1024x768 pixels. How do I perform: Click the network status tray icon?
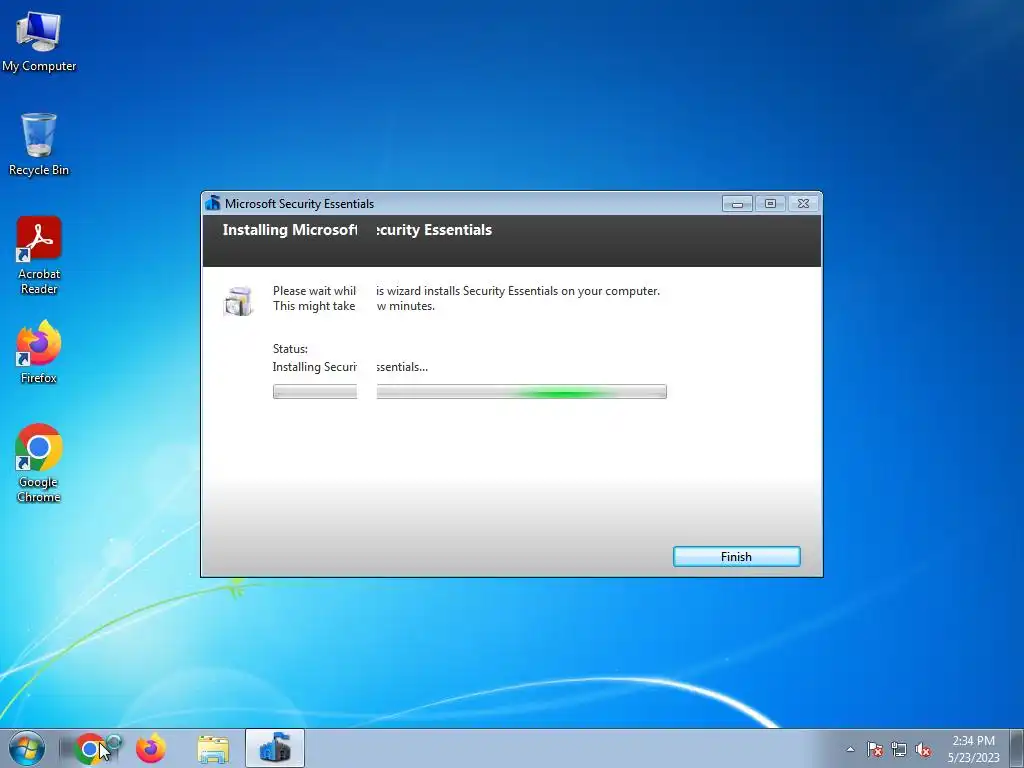click(x=899, y=749)
